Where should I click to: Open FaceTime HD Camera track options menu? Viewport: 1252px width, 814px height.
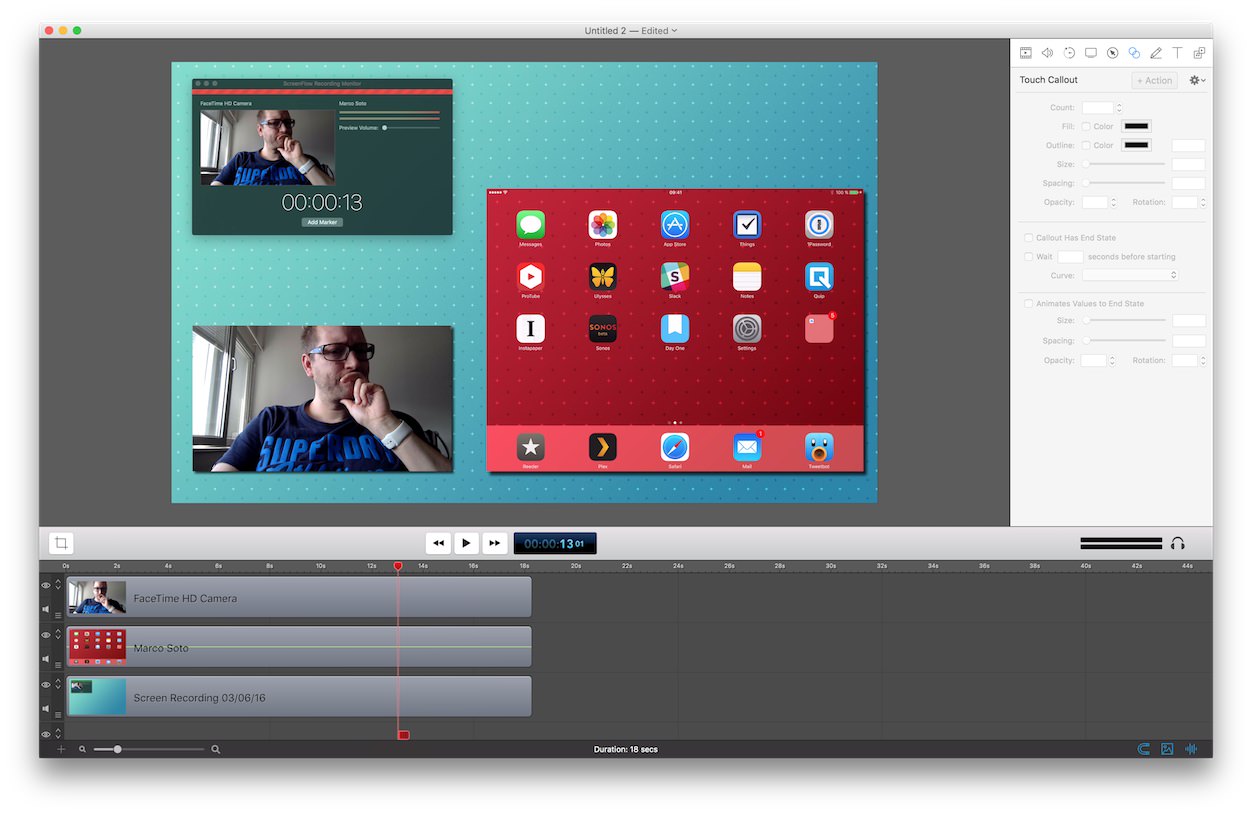[58, 614]
